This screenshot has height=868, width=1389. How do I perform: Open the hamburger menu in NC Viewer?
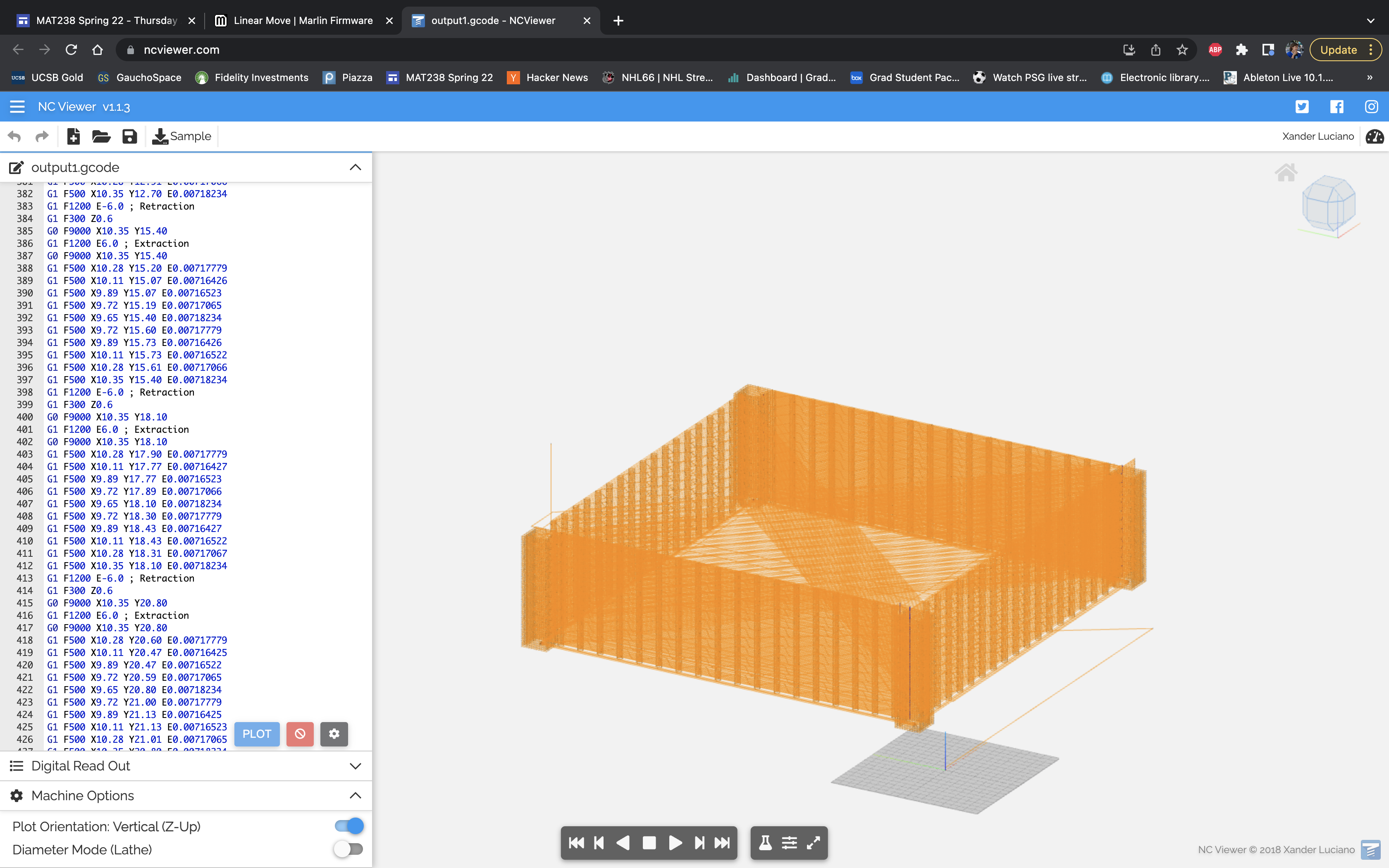point(17,107)
